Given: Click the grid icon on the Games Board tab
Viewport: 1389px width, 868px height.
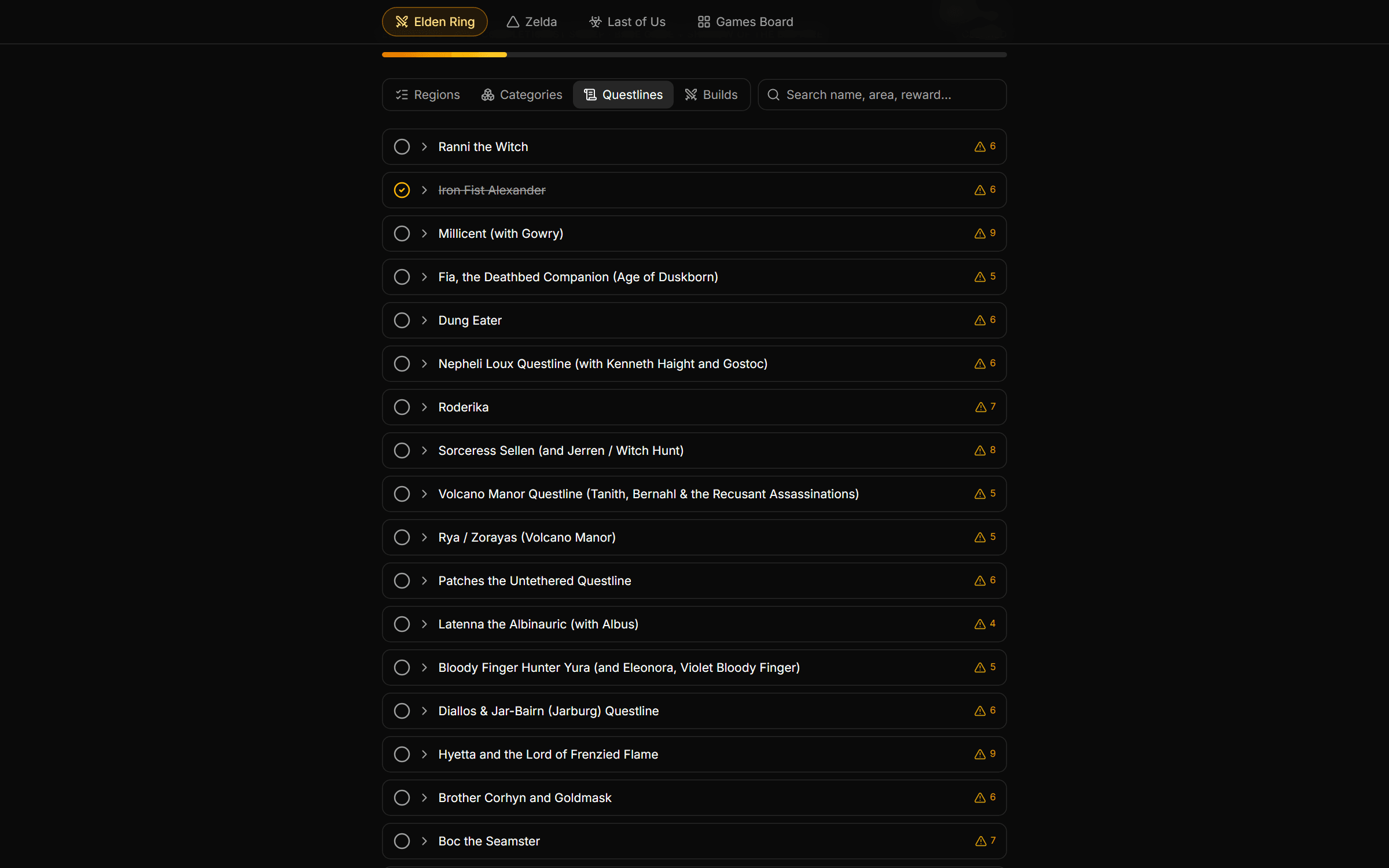Looking at the screenshot, I should pos(704,22).
